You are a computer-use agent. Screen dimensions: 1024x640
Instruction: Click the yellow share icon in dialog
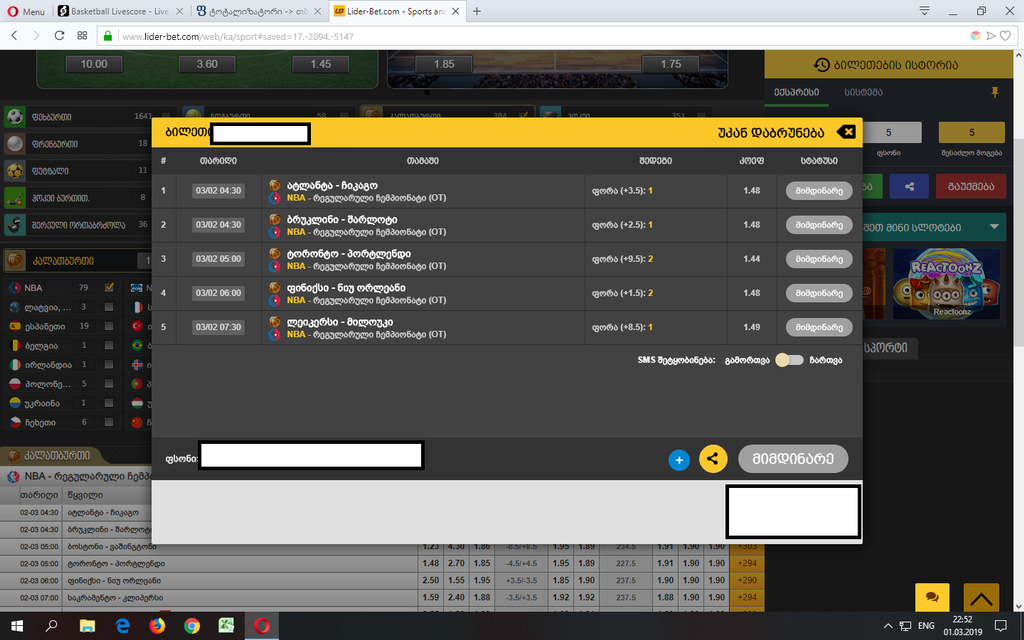coord(713,458)
